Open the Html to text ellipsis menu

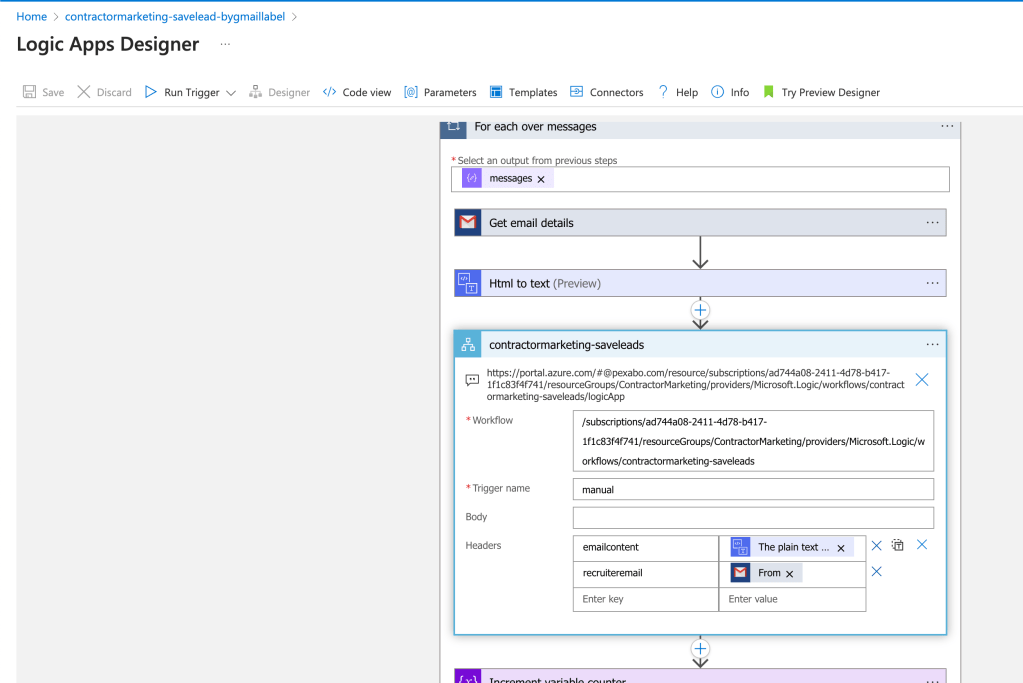(932, 283)
